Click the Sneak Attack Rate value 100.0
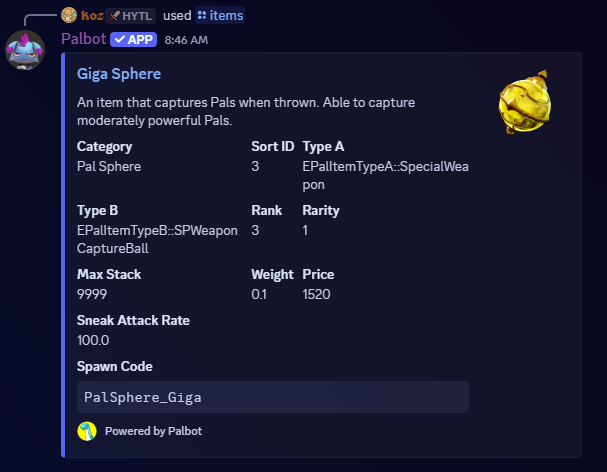This screenshot has height=472, width=607. tap(94, 340)
